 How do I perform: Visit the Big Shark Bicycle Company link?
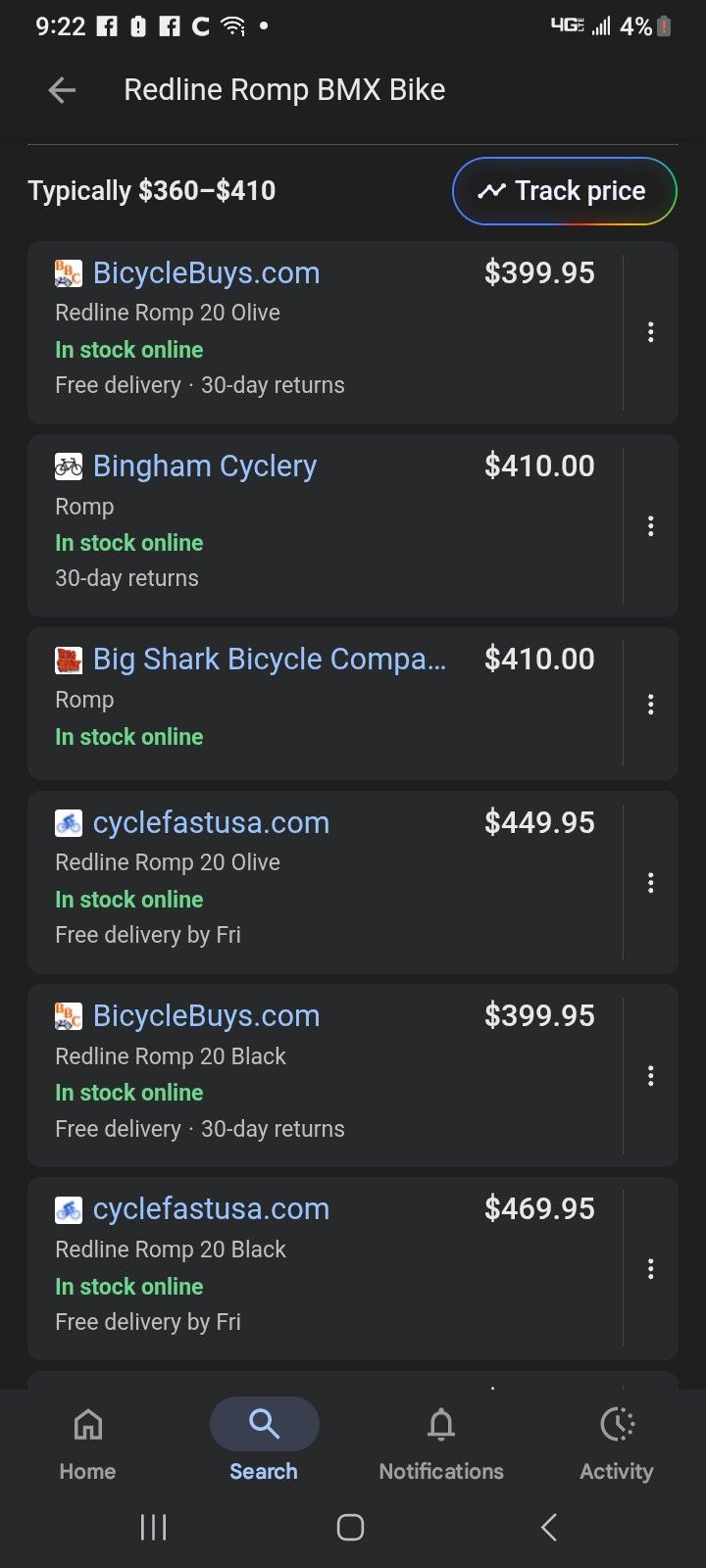(x=269, y=660)
